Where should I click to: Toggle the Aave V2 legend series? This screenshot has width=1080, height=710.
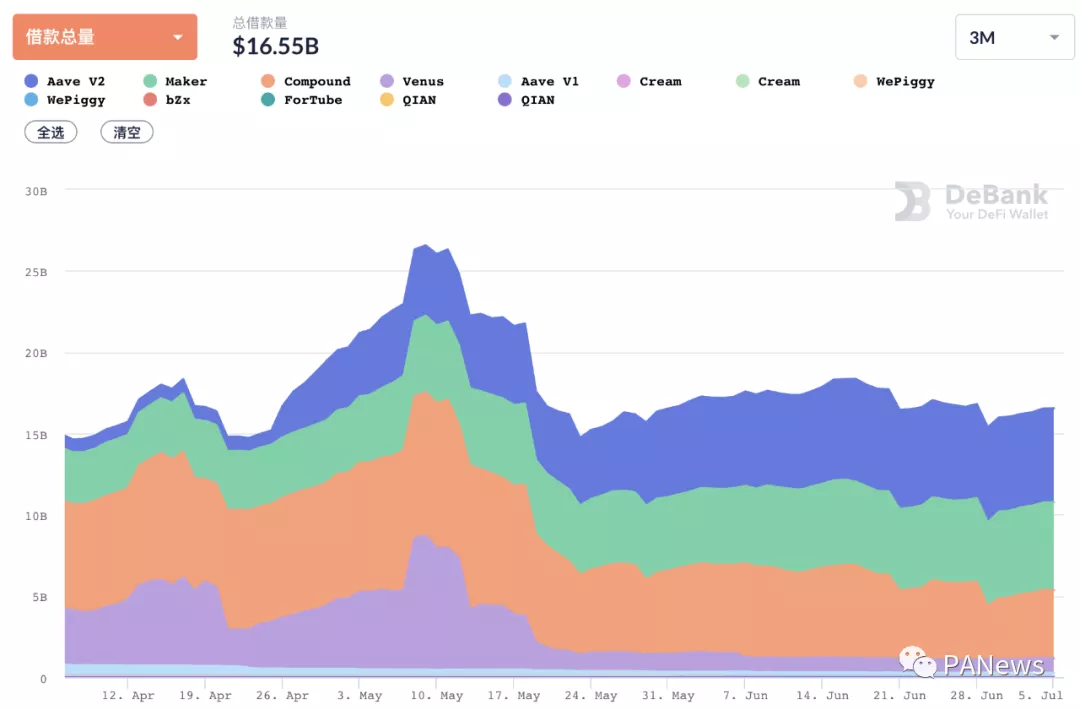click(x=66, y=81)
